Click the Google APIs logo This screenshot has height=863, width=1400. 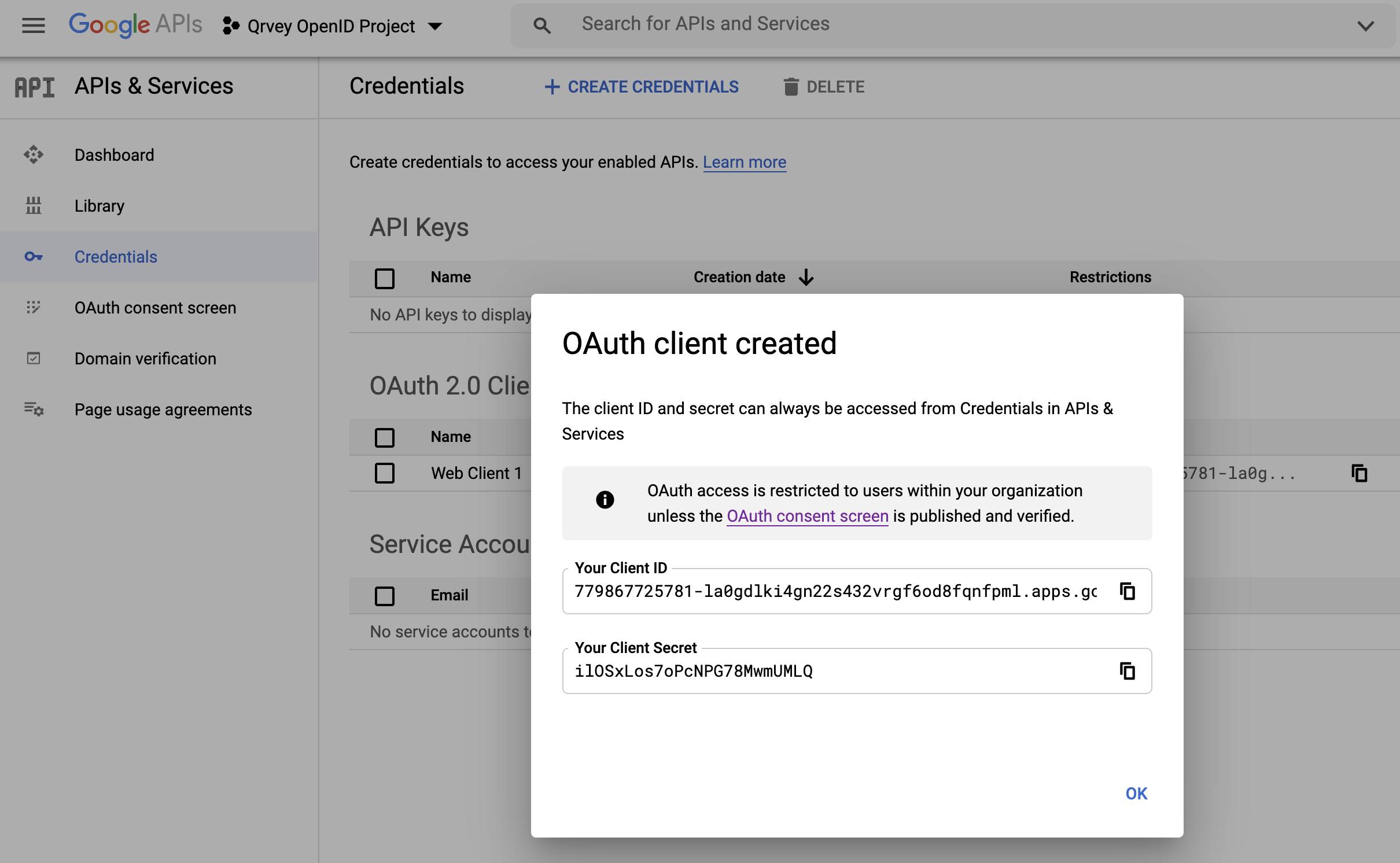pyautogui.click(x=135, y=25)
